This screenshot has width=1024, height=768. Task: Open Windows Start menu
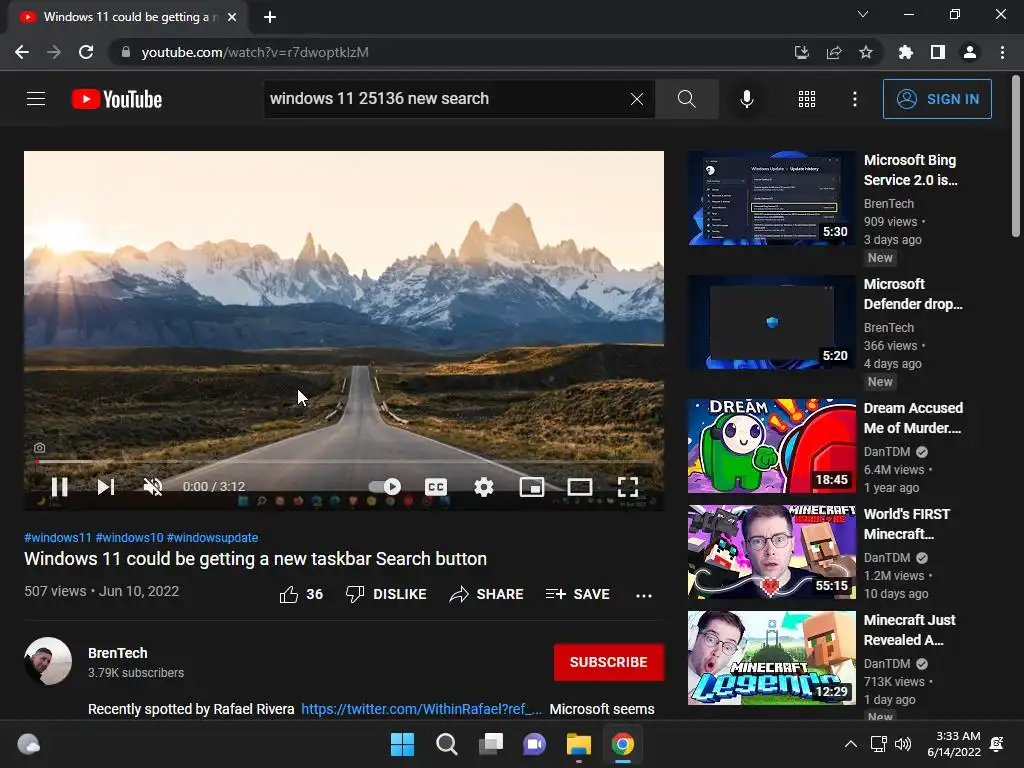402,744
